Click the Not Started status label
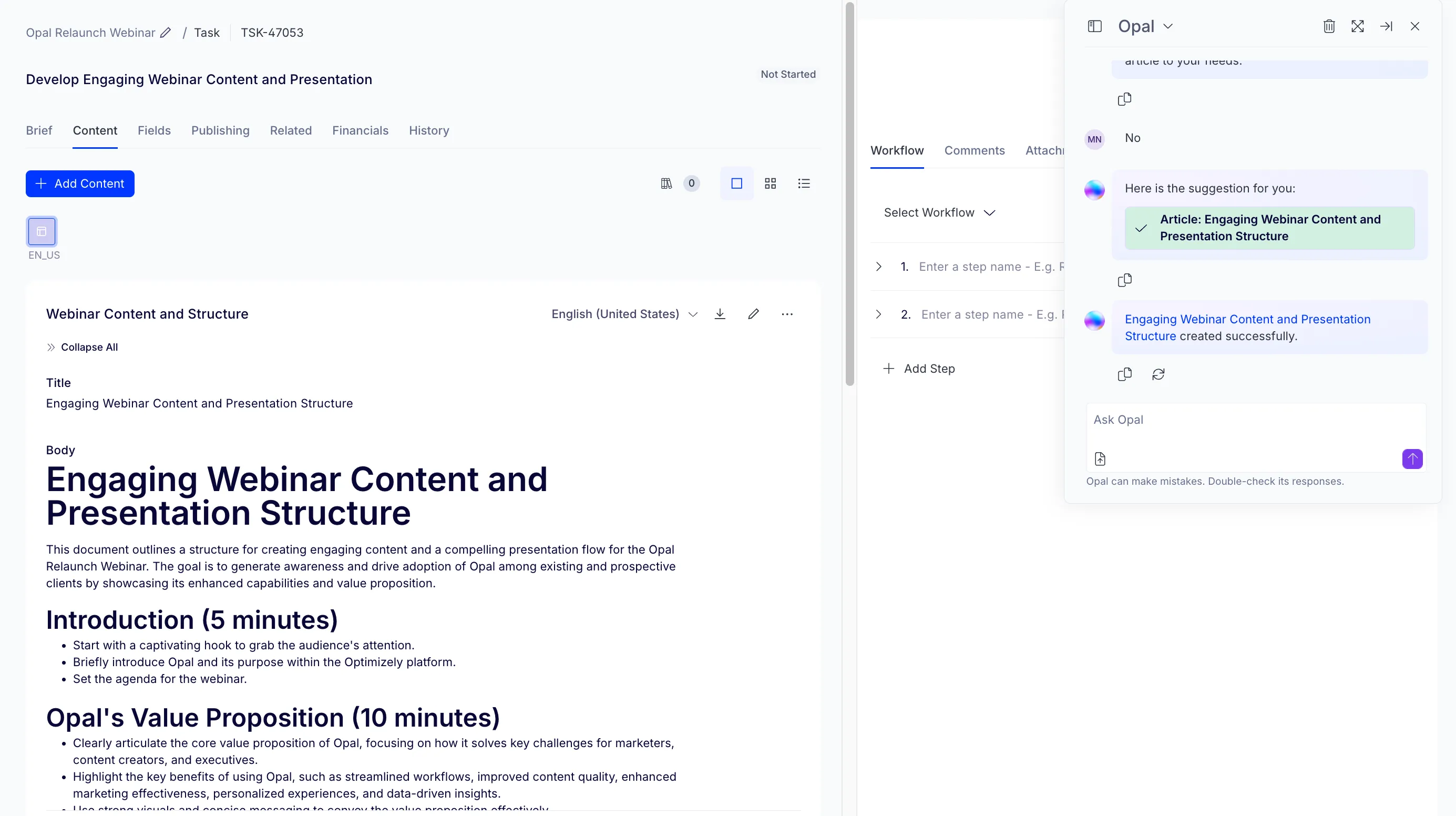 coord(788,74)
